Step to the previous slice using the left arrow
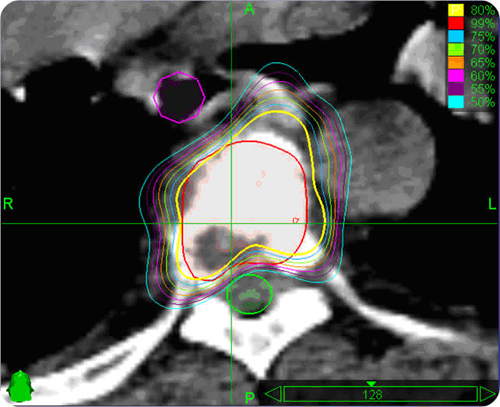Image resolution: width=500 pixels, height=407 pixels. pos(273,394)
